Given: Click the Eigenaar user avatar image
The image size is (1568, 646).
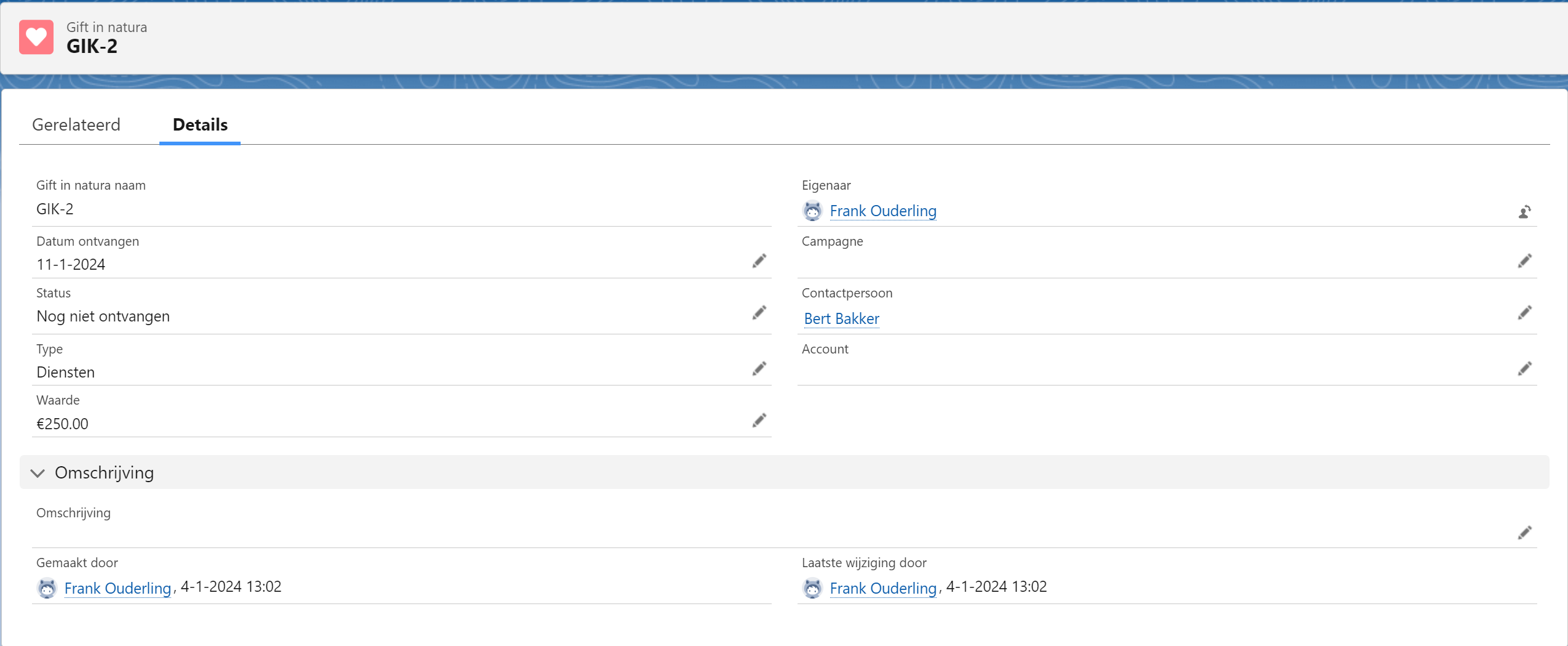Looking at the screenshot, I should click(x=812, y=211).
